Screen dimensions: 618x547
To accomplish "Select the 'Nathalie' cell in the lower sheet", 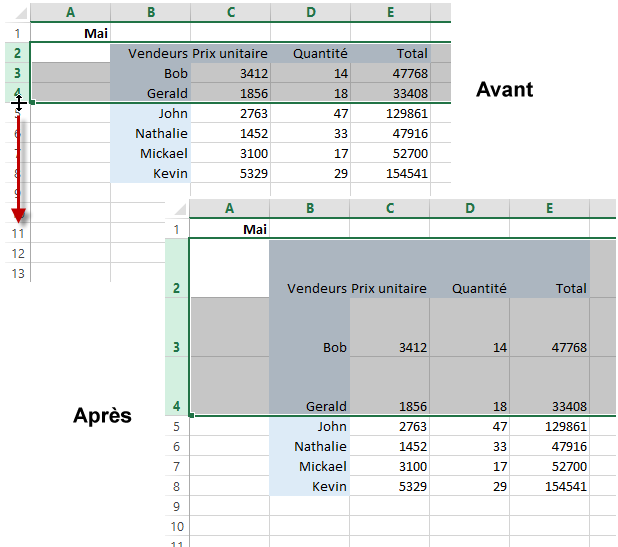I will point(309,447).
